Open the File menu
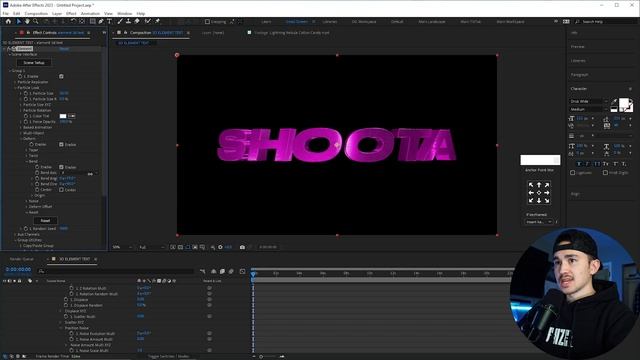Screen dimensions: 640x360 point(6,13)
